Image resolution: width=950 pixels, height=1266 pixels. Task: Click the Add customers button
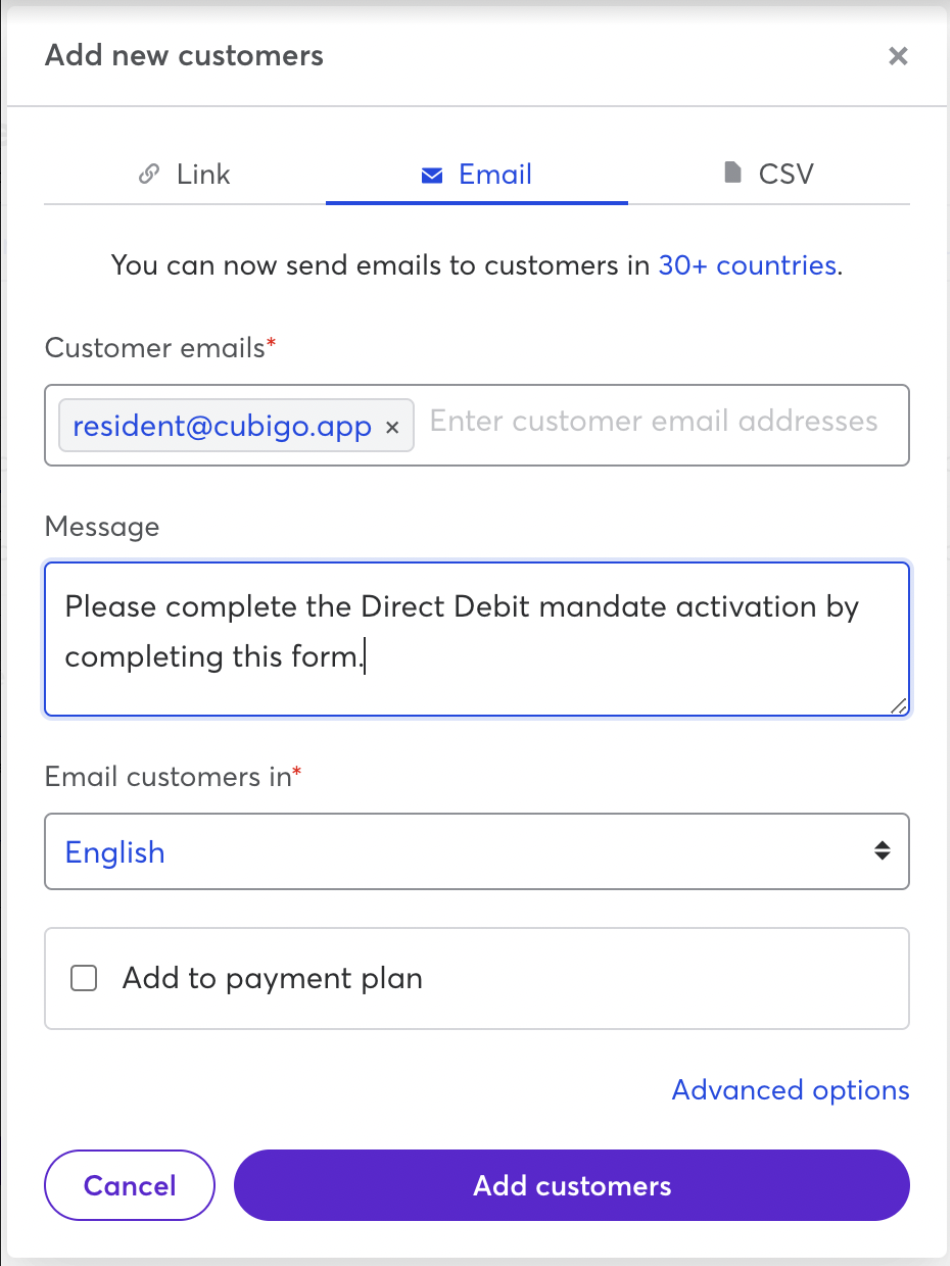click(572, 1185)
